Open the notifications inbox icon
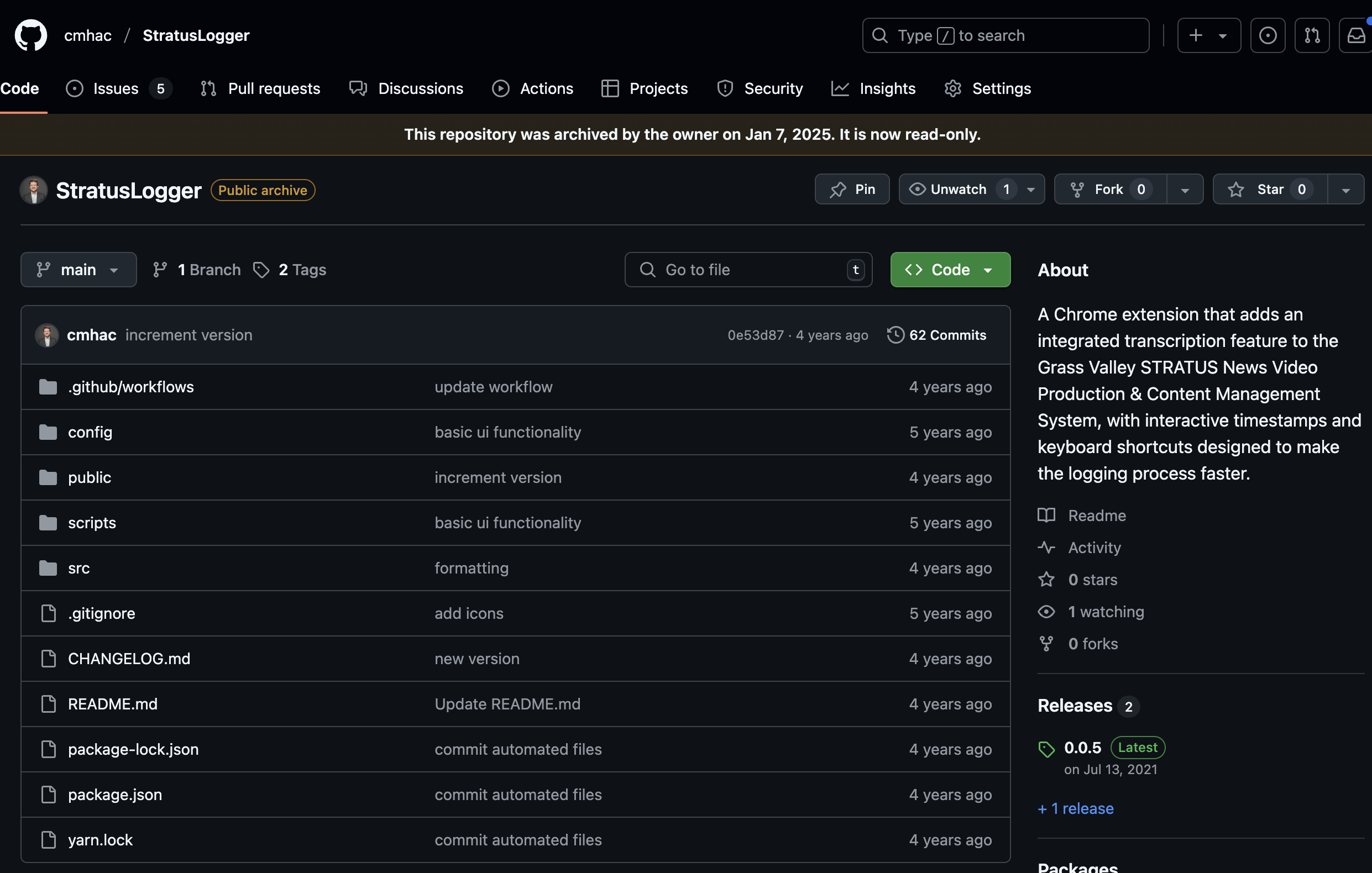 (x=1356, y=35)
